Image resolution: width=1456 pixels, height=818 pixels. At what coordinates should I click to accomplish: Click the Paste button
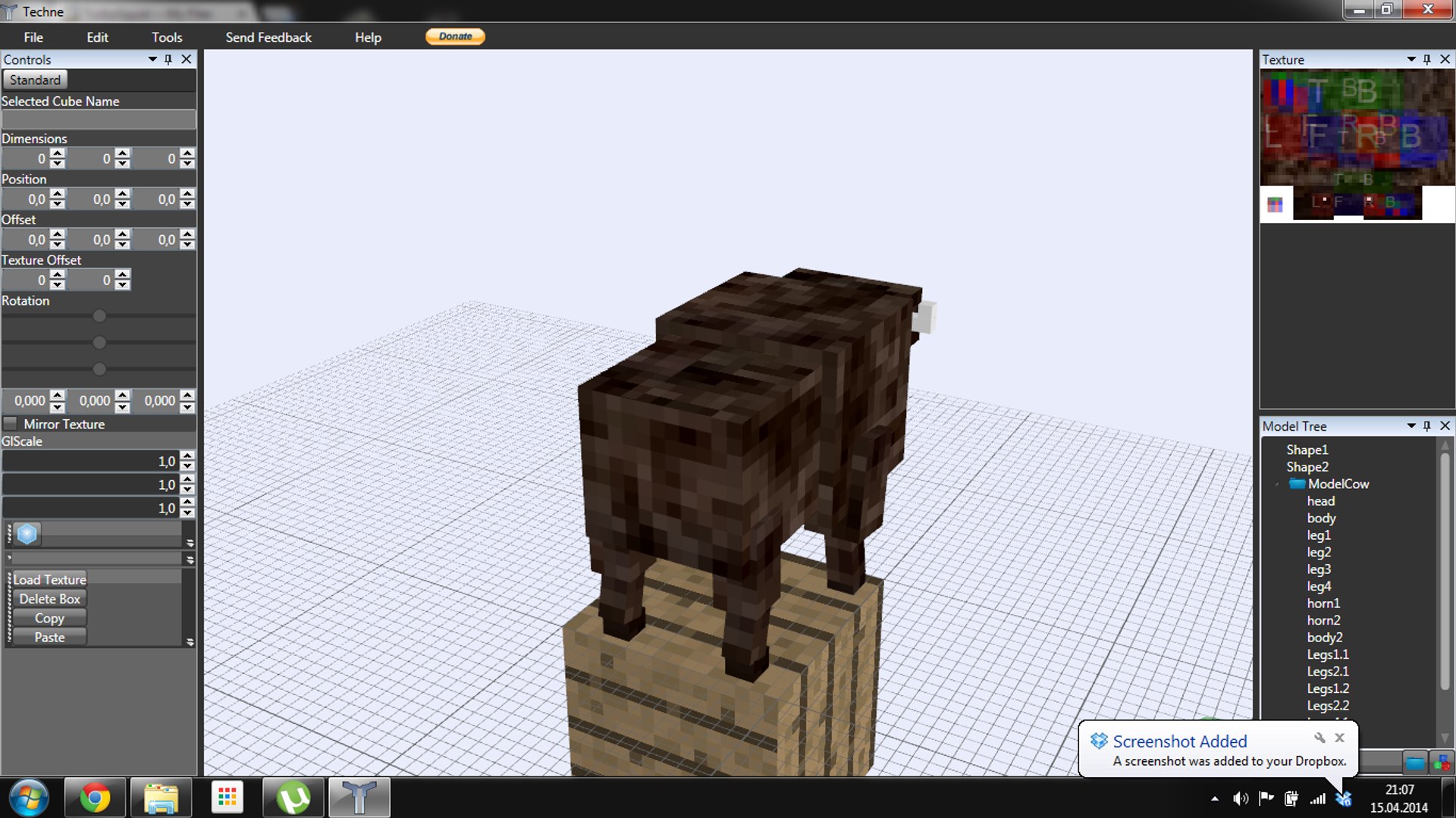[49, 638]
